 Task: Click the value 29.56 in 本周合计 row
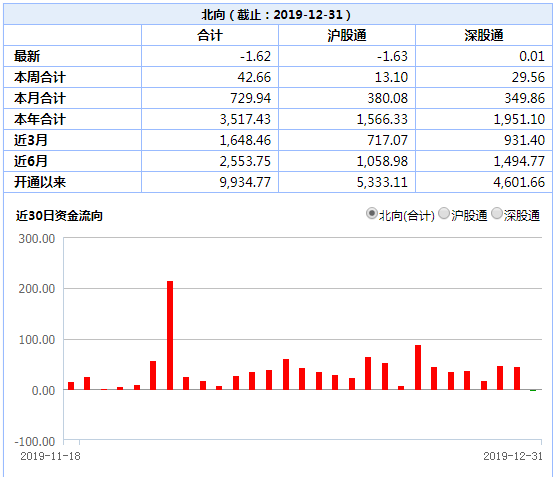pyautogui.click(x=528, y=77)
